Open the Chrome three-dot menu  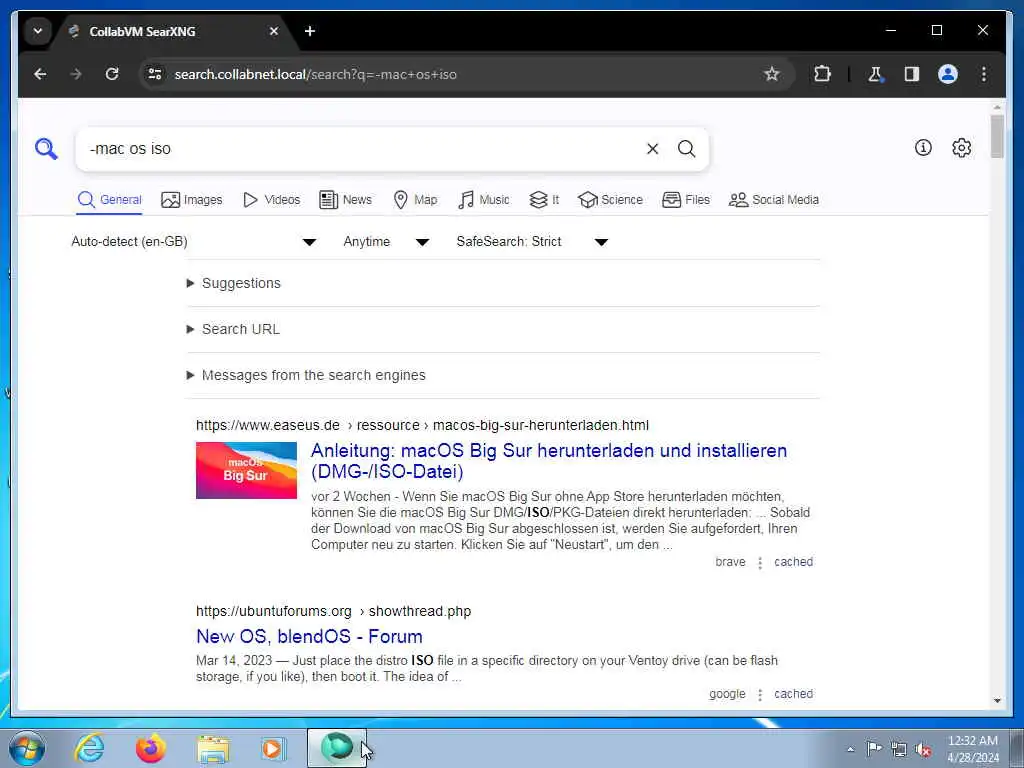pyautogui.click(x=984, y=74)
